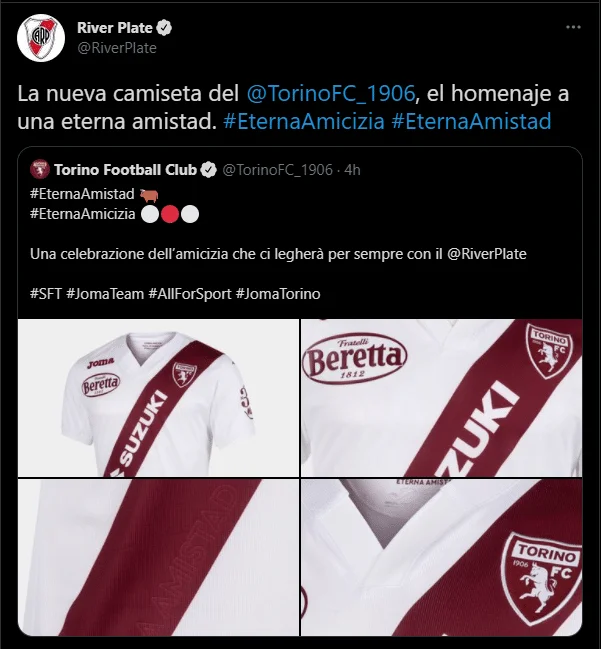601x649 pixels.
Task: Click River Plate verified badge
Action: tap(164, 28)
